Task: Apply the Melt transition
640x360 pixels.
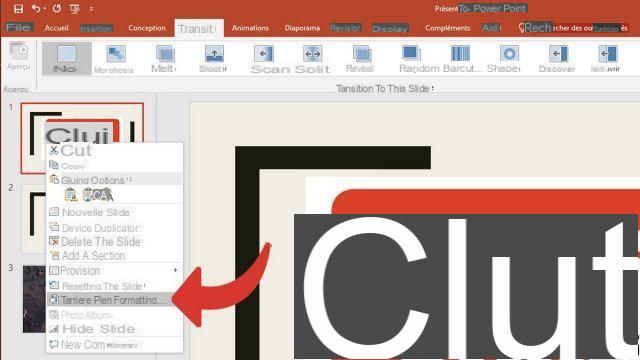Action: (x=164, y=58)
